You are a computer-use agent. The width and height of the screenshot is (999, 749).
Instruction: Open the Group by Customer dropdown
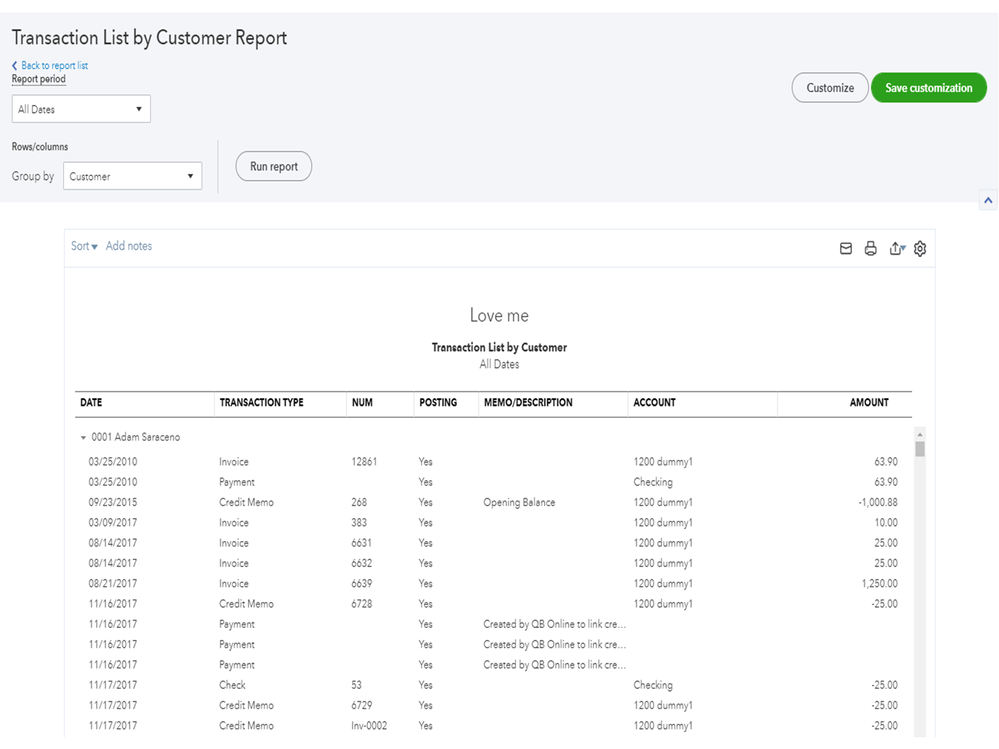click(132, 177)
